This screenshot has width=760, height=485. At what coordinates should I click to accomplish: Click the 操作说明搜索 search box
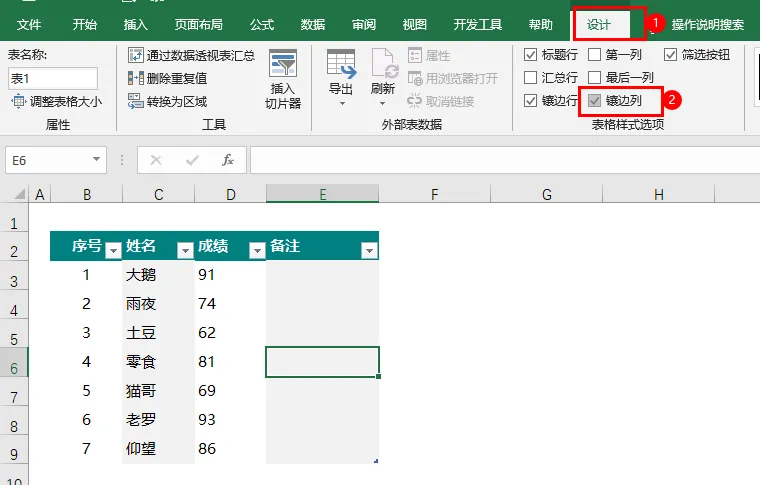[708, 25]
